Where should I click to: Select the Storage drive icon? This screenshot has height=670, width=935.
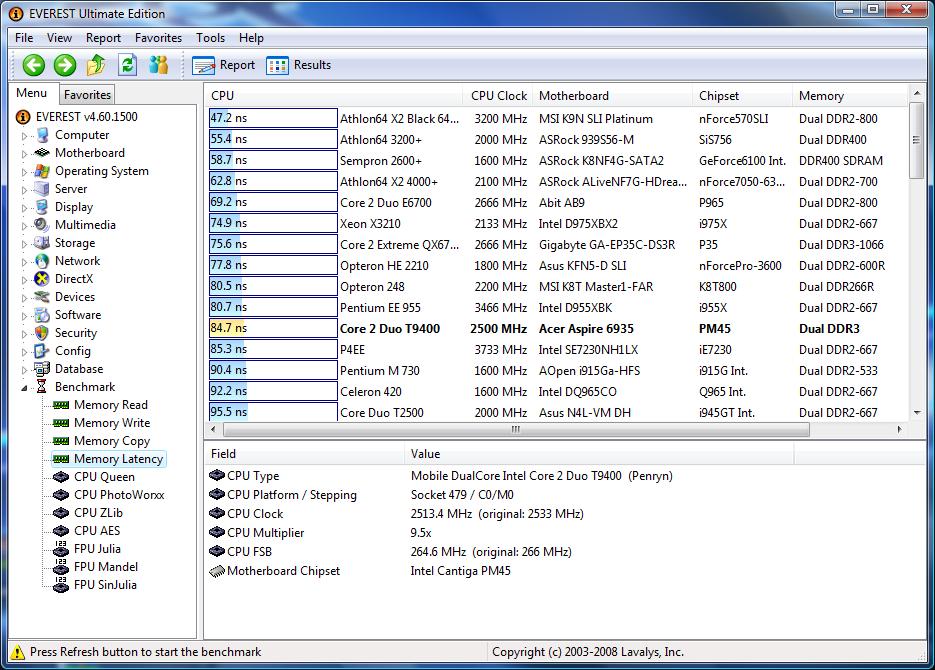[42, 243]
